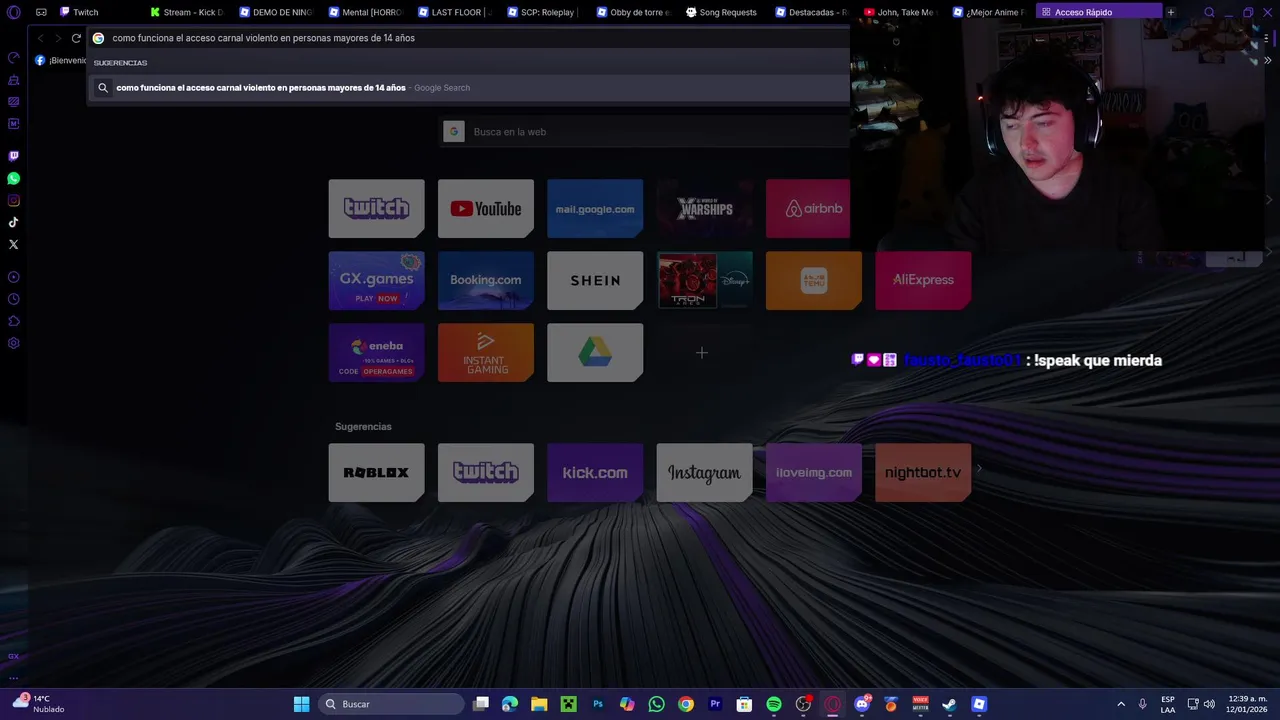1280x720 pixels.
Task: Open the Instant Gaming Speed Dial tile
Action: [x=485, y=352]
